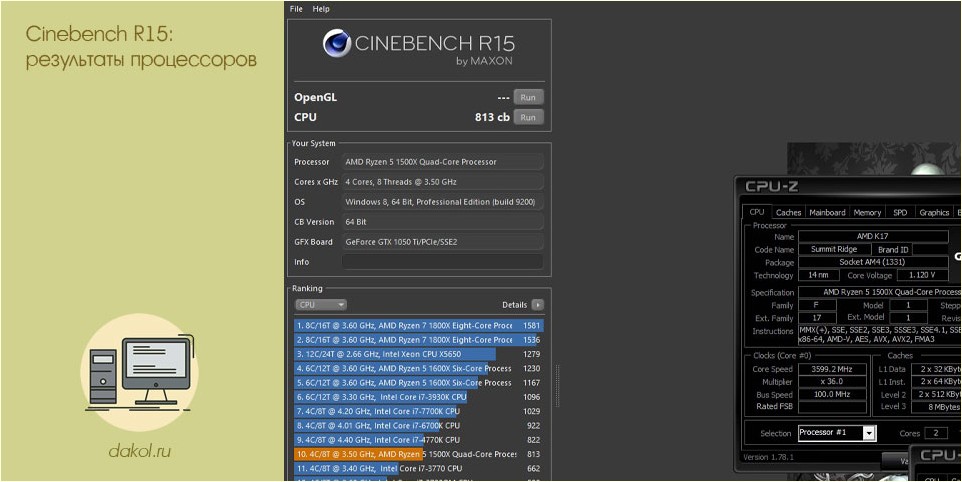Switch to Caches tab in CPU-Z
962x482 pixels.
click(x=788, y=213)
